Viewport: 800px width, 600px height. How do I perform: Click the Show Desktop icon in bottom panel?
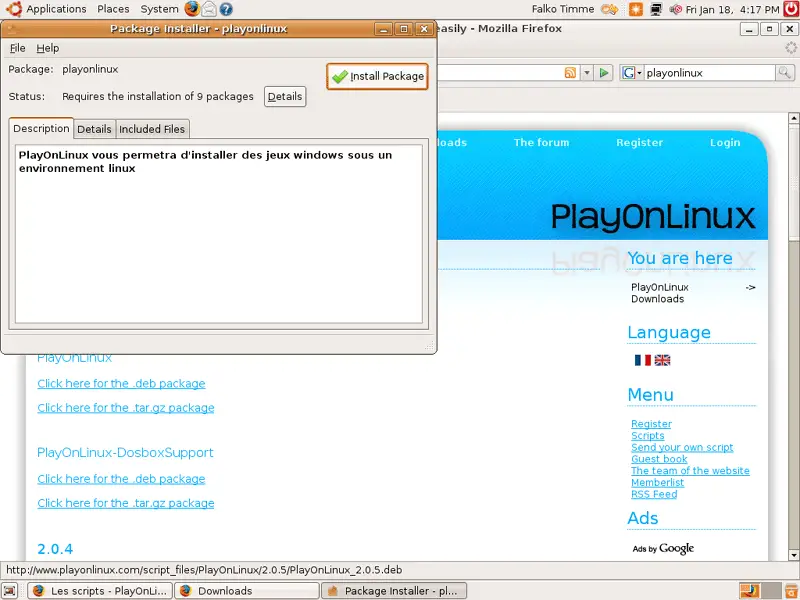pyautogui.click(x=10, y=591)
